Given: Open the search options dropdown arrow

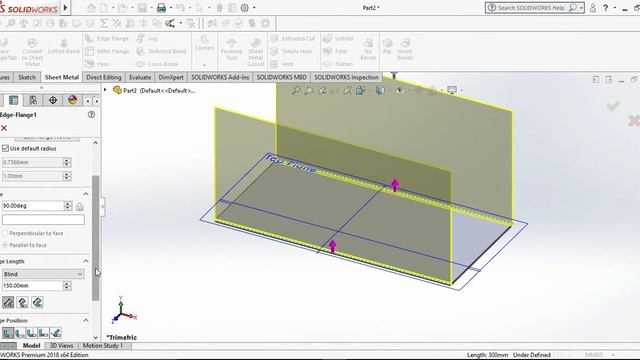Looking at the screenshot, I should click(x=581, y=8).
